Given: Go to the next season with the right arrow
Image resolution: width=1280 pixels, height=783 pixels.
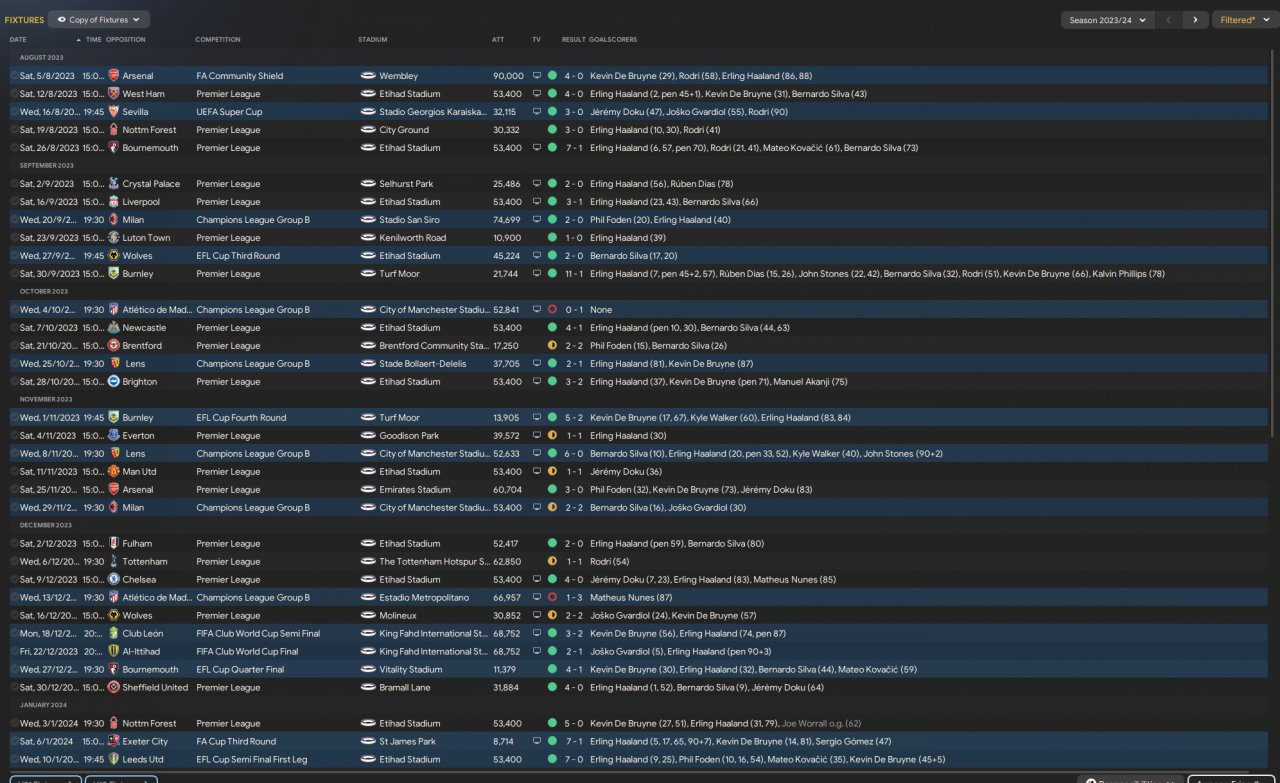Looking at the screenshot, I should point(1194,20).
